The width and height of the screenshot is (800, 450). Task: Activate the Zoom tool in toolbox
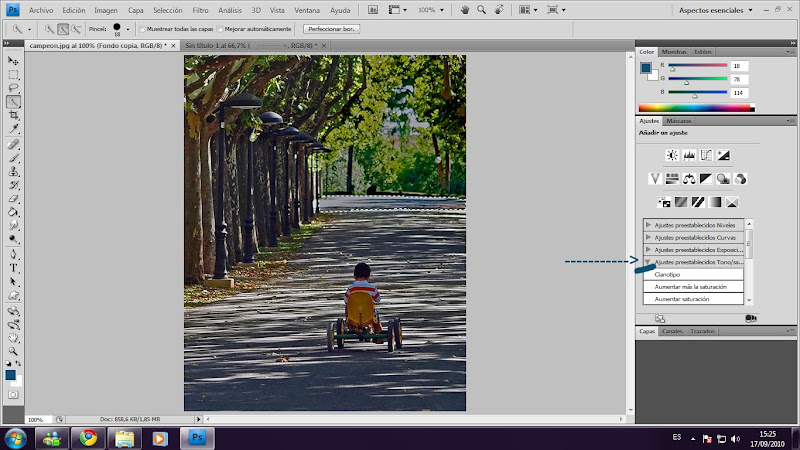14,351
